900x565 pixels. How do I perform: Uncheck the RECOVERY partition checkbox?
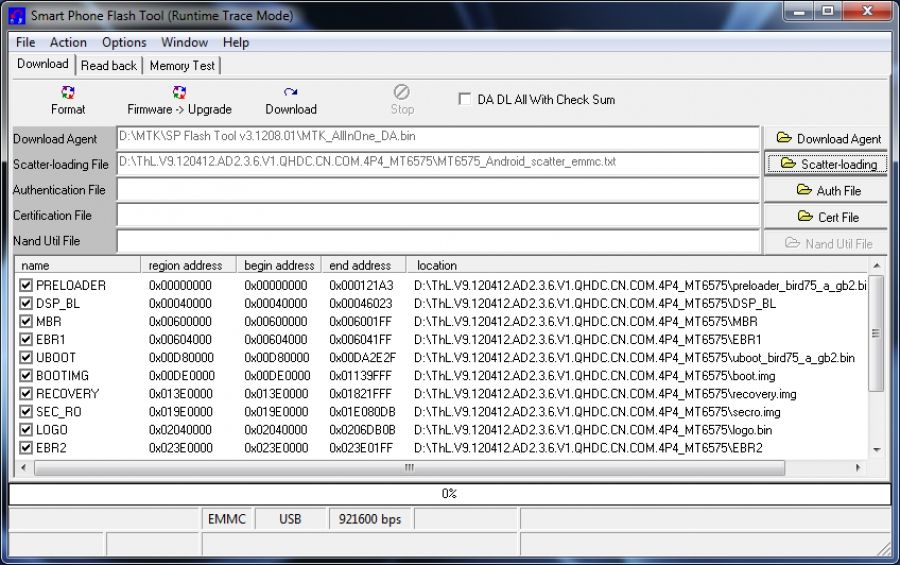[26, 394]
